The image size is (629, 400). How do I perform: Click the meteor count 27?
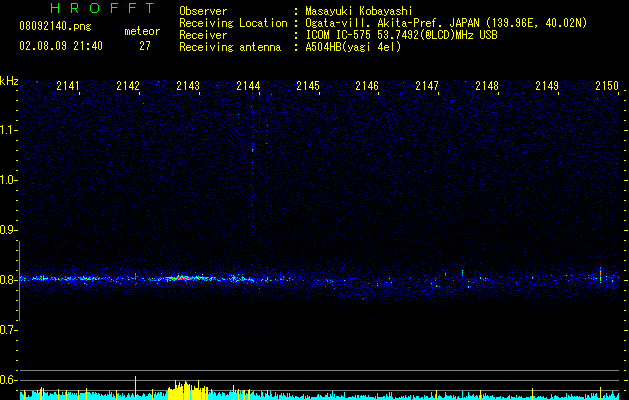click(x=145, y=46)
